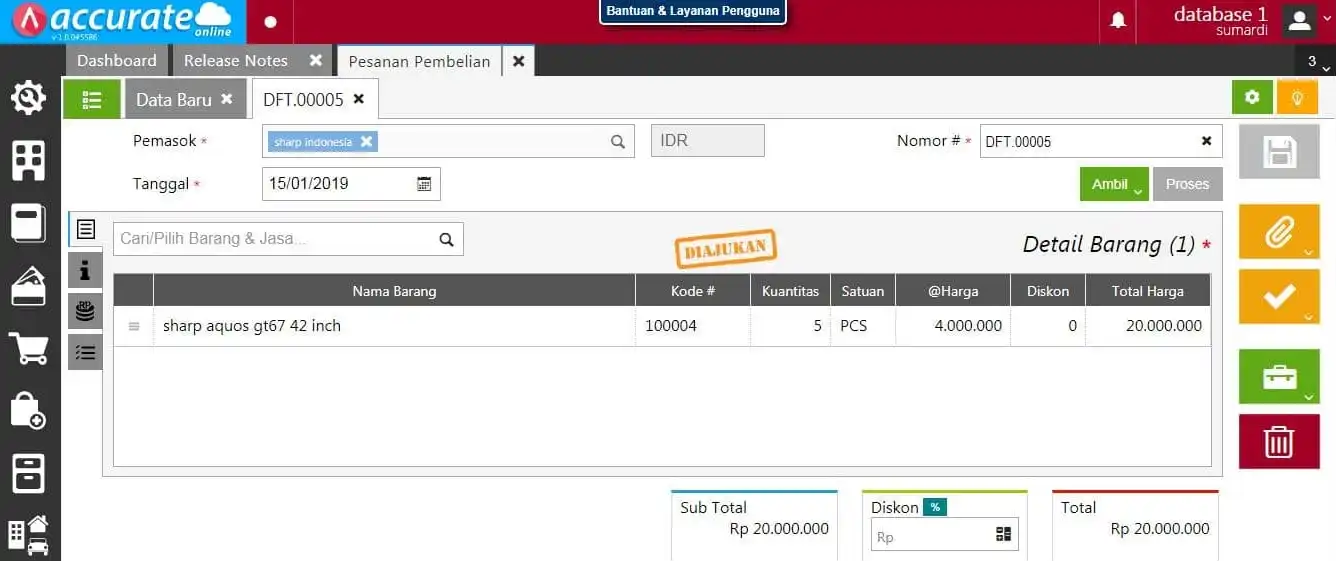Viewport: 1336px width, 561px height.
Task: Open the inventory cabinet icon in the sidebar
Action: click(28, 473)
